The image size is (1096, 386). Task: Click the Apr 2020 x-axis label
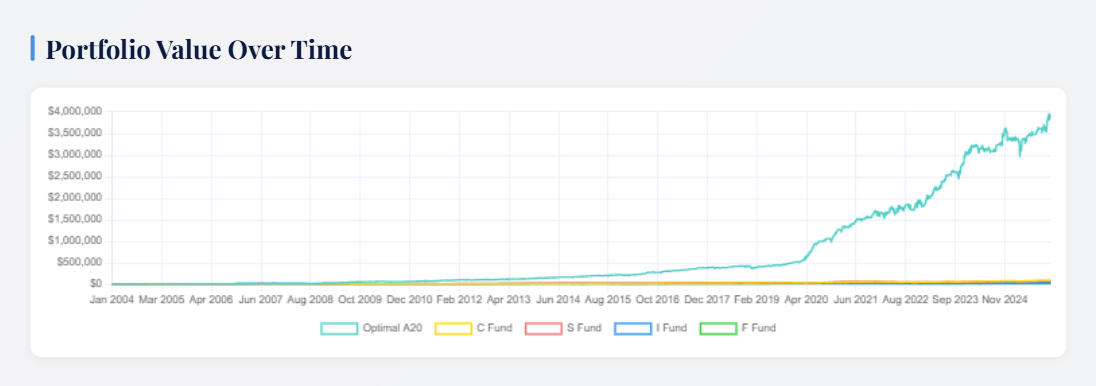pyautogui.click(x=807, y=299)
